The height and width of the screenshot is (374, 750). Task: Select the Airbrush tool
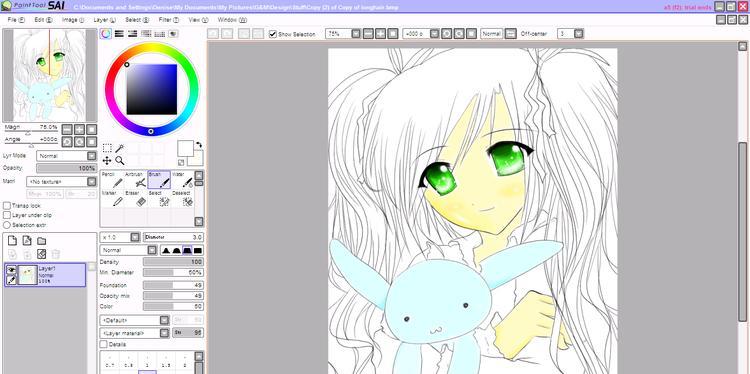click(135, 180)
